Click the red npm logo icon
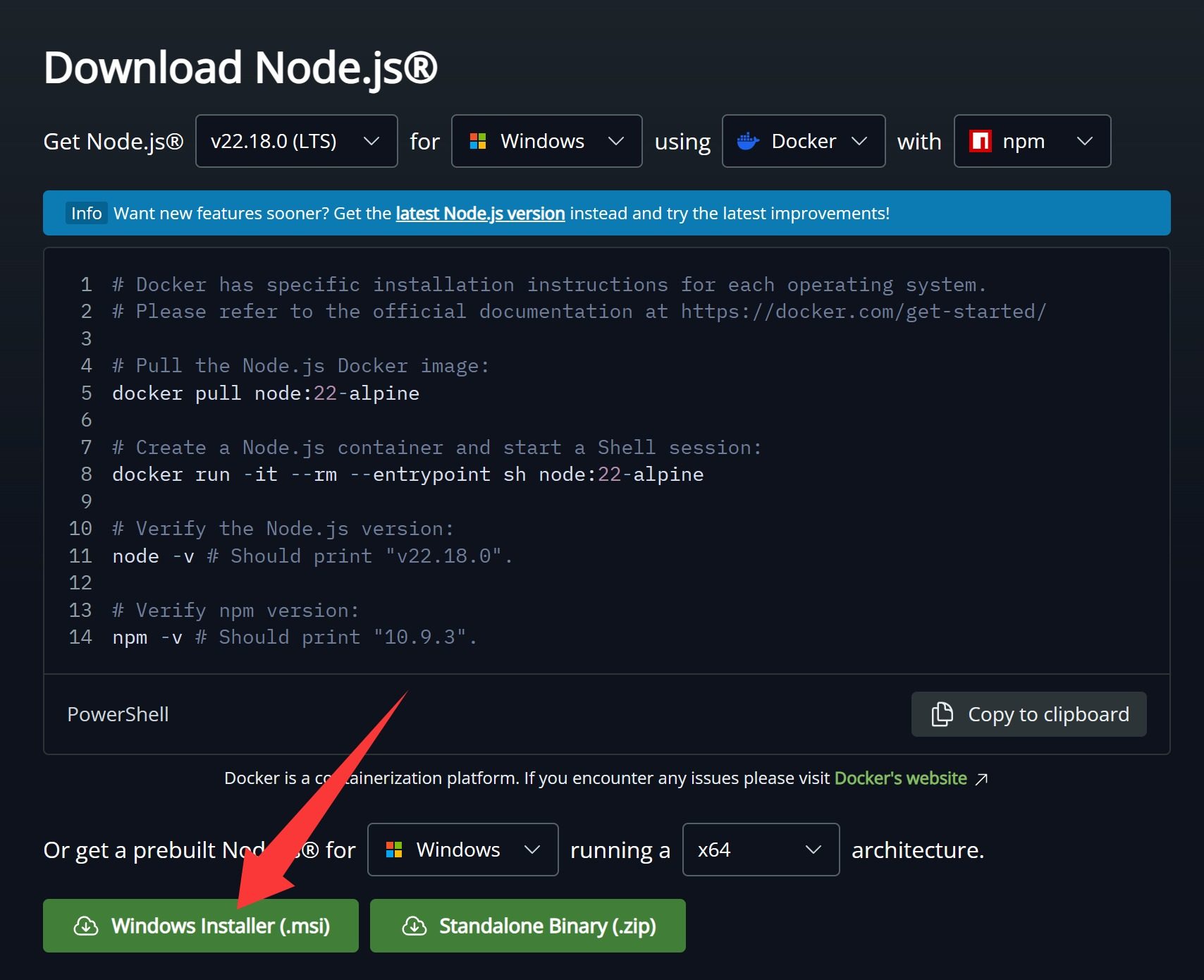The height and width of the screenshot is (980, 1204). pos(980,141)
